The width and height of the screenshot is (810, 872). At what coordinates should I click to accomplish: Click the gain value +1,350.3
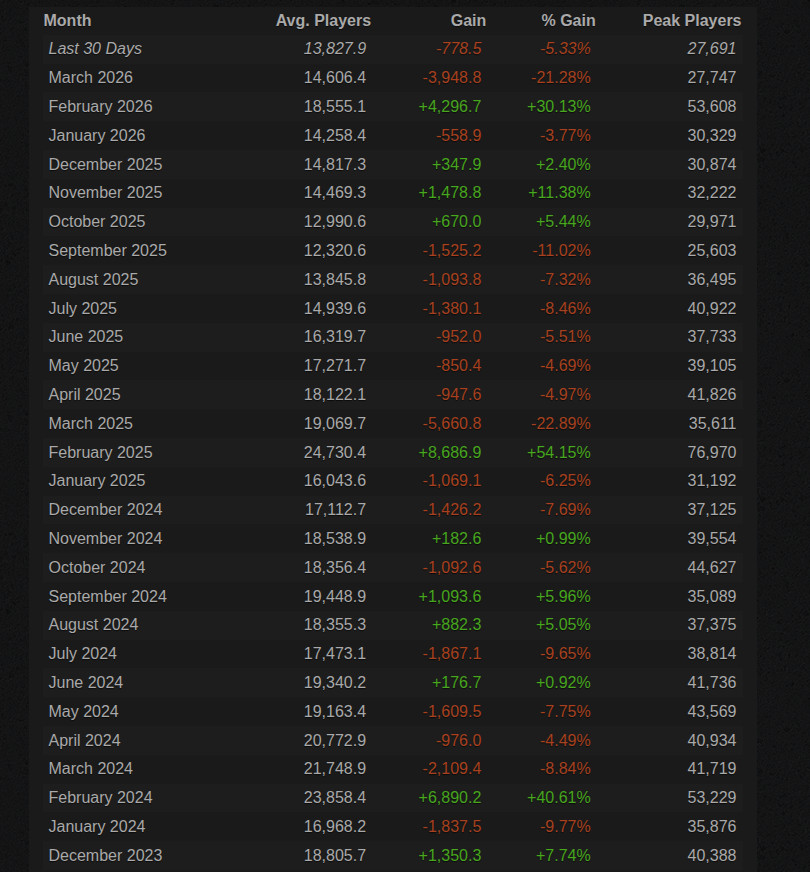[450, 855]
